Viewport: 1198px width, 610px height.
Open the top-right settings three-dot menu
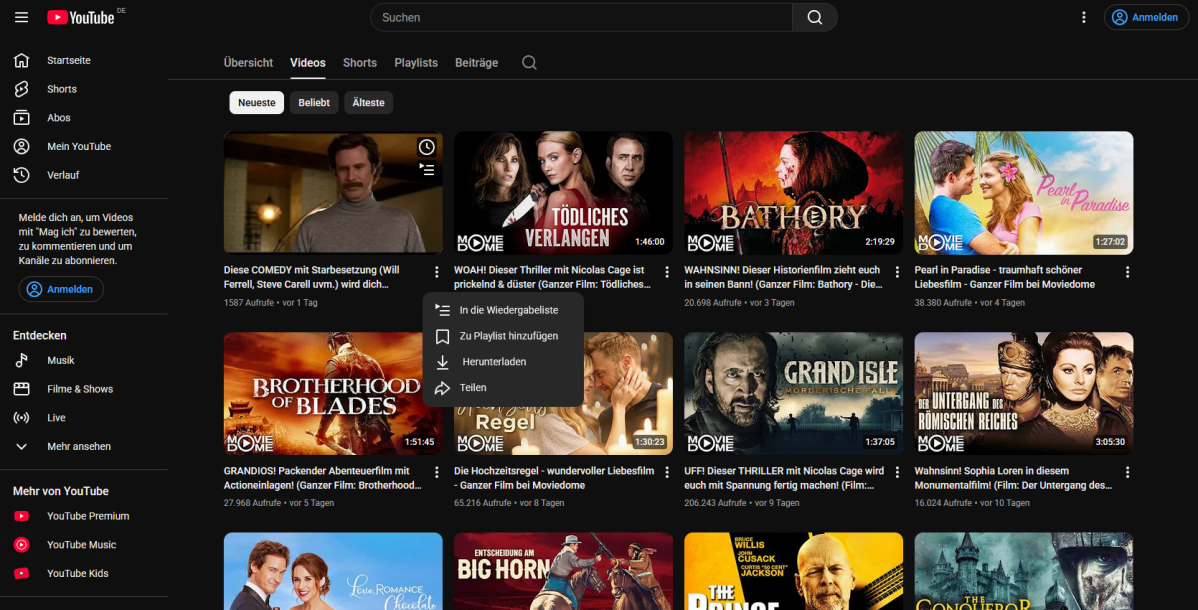[1083, 17]
